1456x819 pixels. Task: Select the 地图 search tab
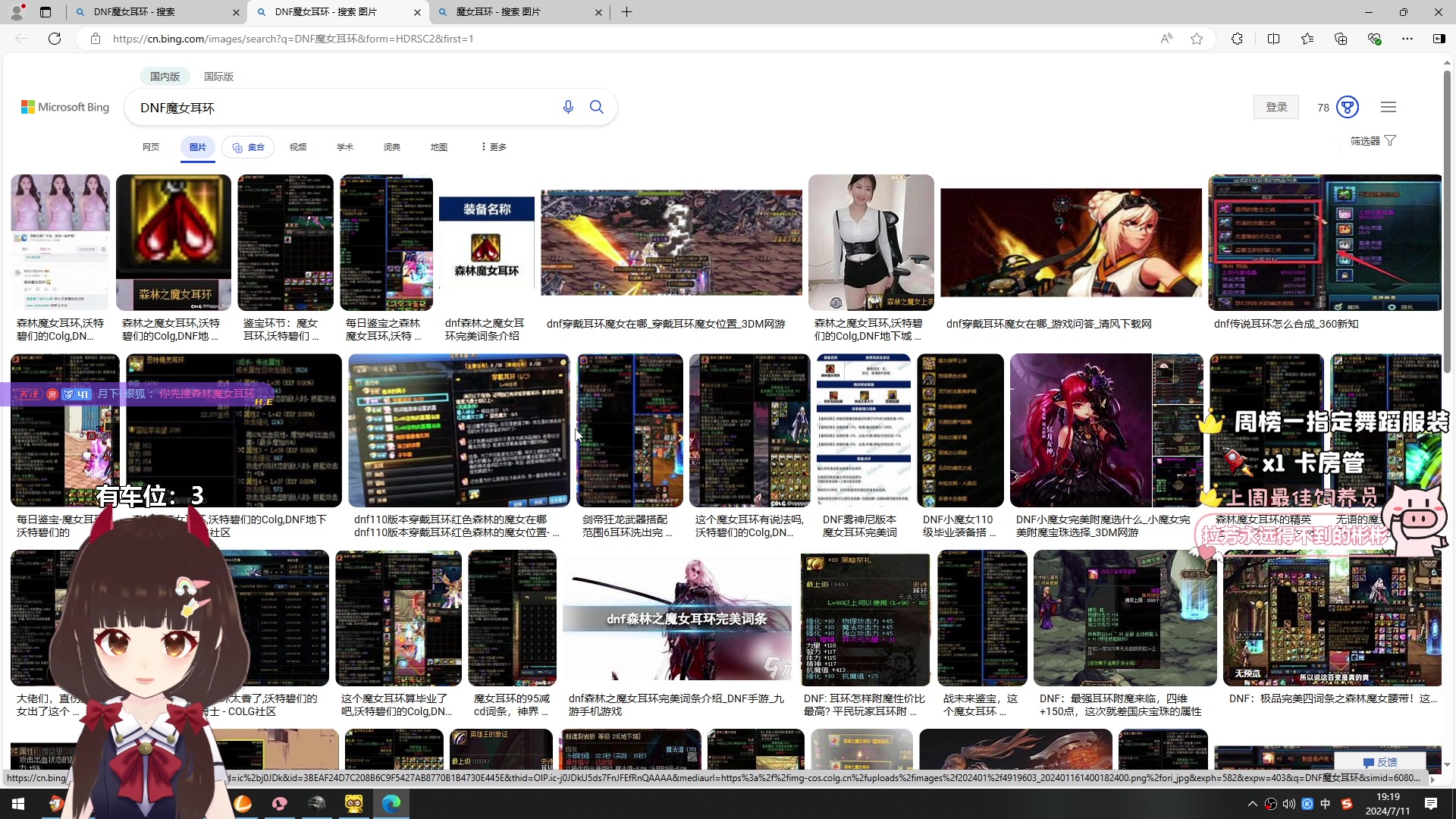pyautogui.click(x=439, y=147)
